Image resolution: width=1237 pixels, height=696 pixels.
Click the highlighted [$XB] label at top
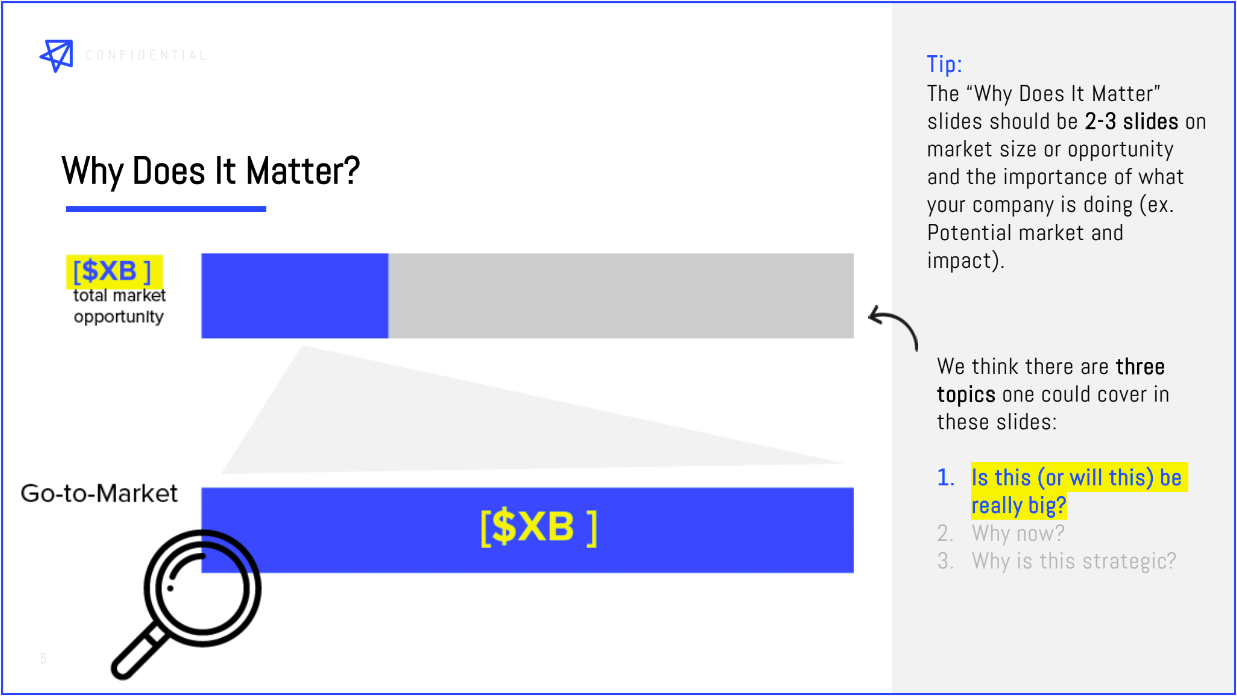(x=114, y=271)
